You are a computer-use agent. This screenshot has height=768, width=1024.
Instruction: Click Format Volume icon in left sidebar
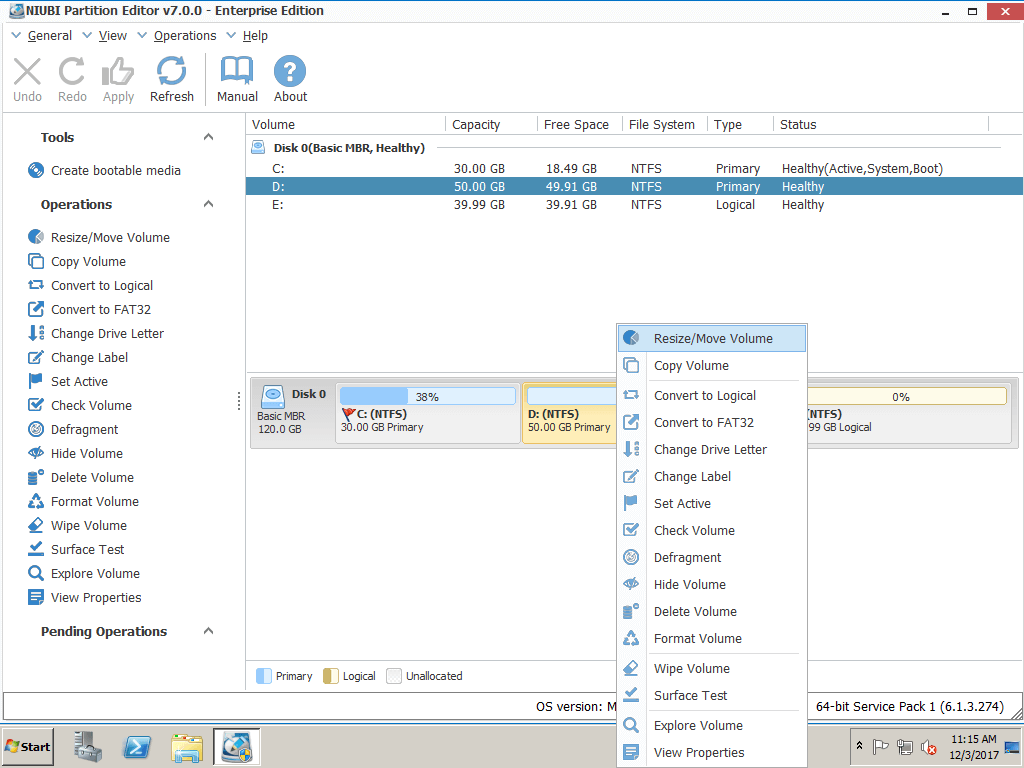pos(36,502)
